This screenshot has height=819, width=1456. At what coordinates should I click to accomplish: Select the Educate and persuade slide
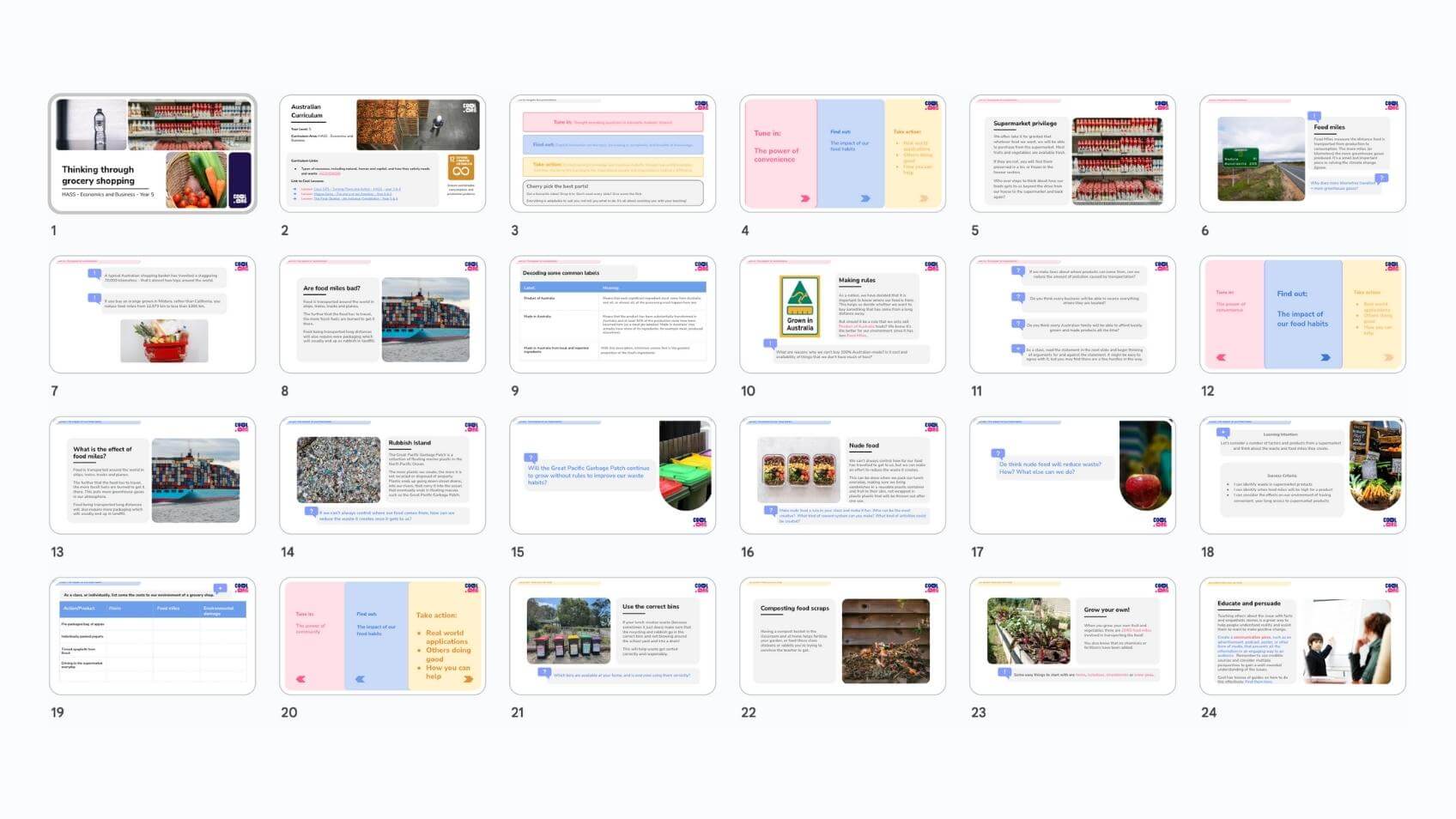[1302, 636]
